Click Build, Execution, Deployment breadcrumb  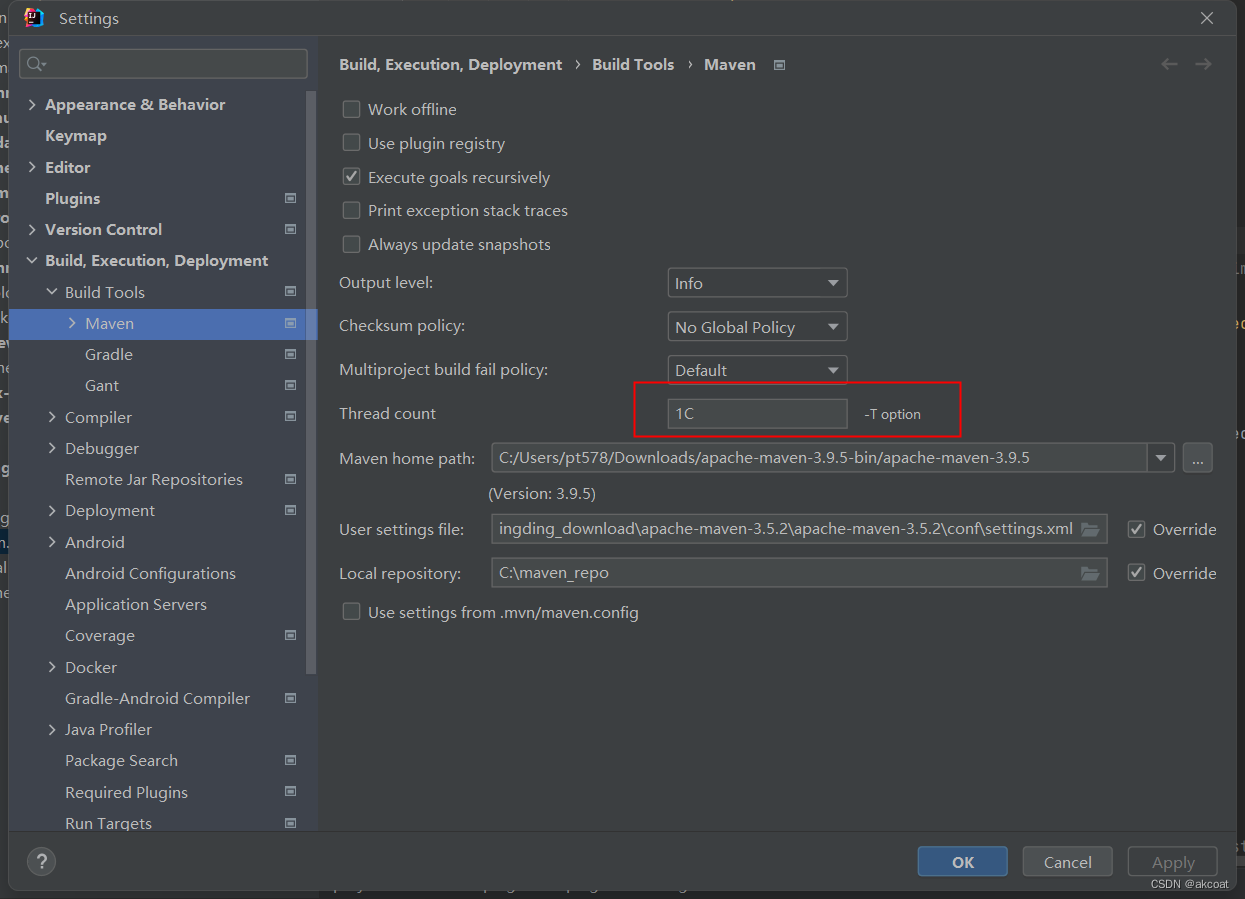coord(451,64)
